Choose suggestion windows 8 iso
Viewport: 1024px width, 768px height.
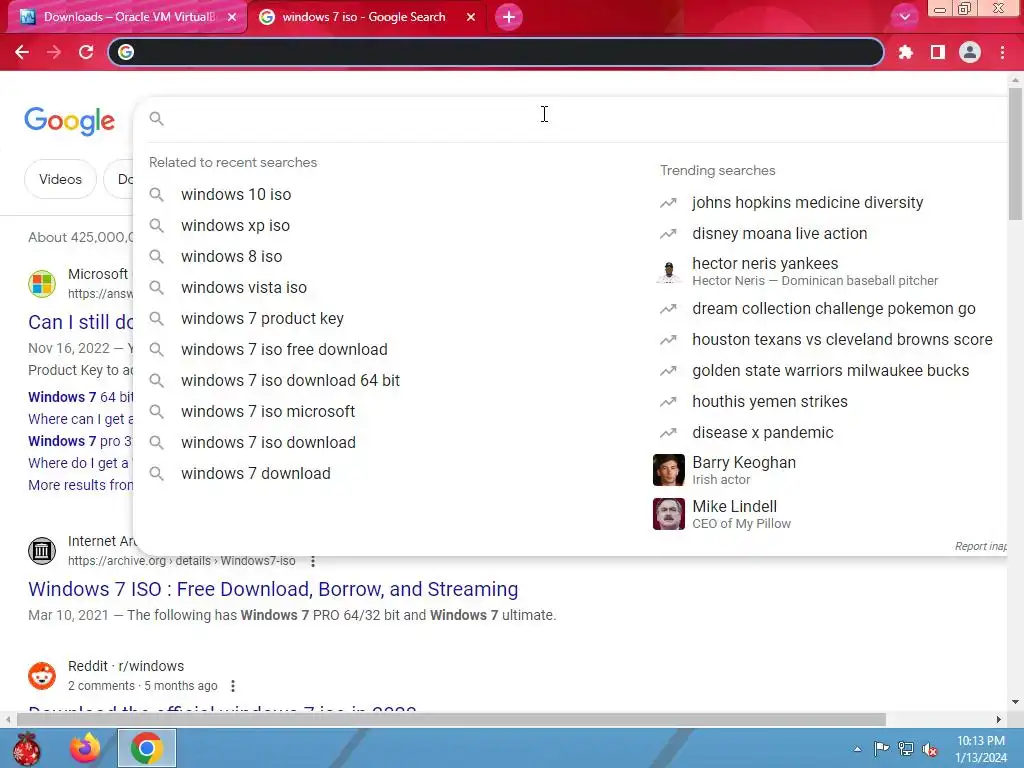(231, 257)
